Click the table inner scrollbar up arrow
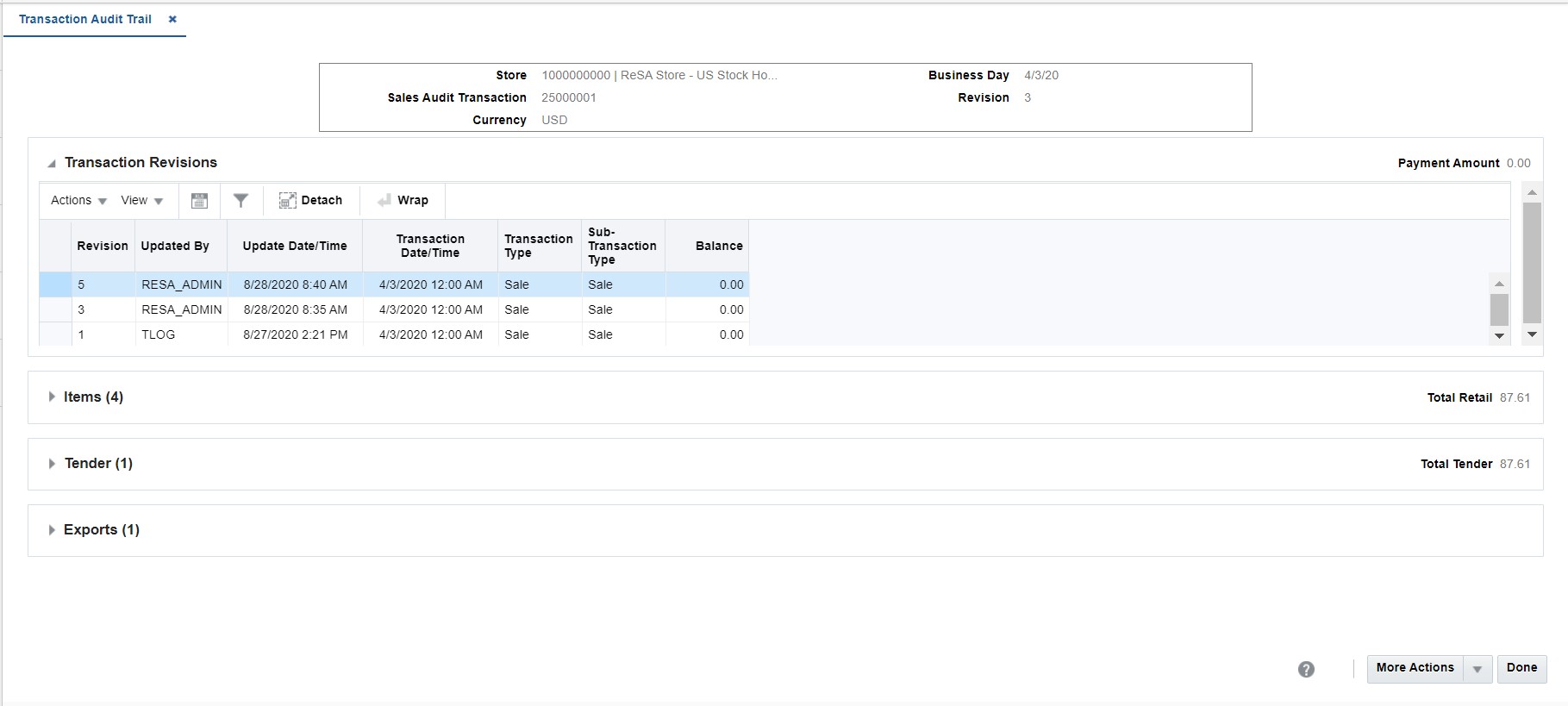 click(x=1500, y=284)
